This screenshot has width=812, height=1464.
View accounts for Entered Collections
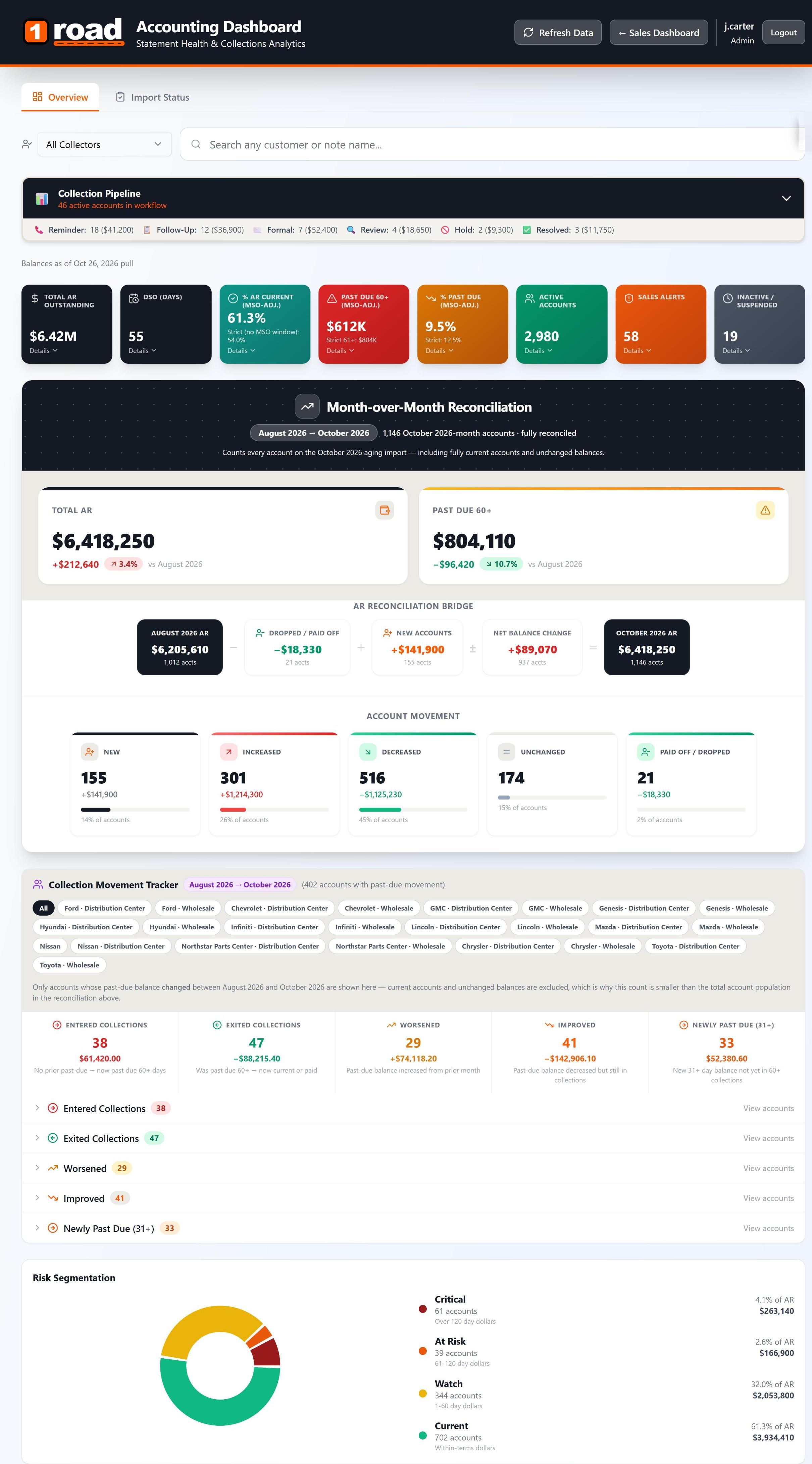(x=768, y=1108)
